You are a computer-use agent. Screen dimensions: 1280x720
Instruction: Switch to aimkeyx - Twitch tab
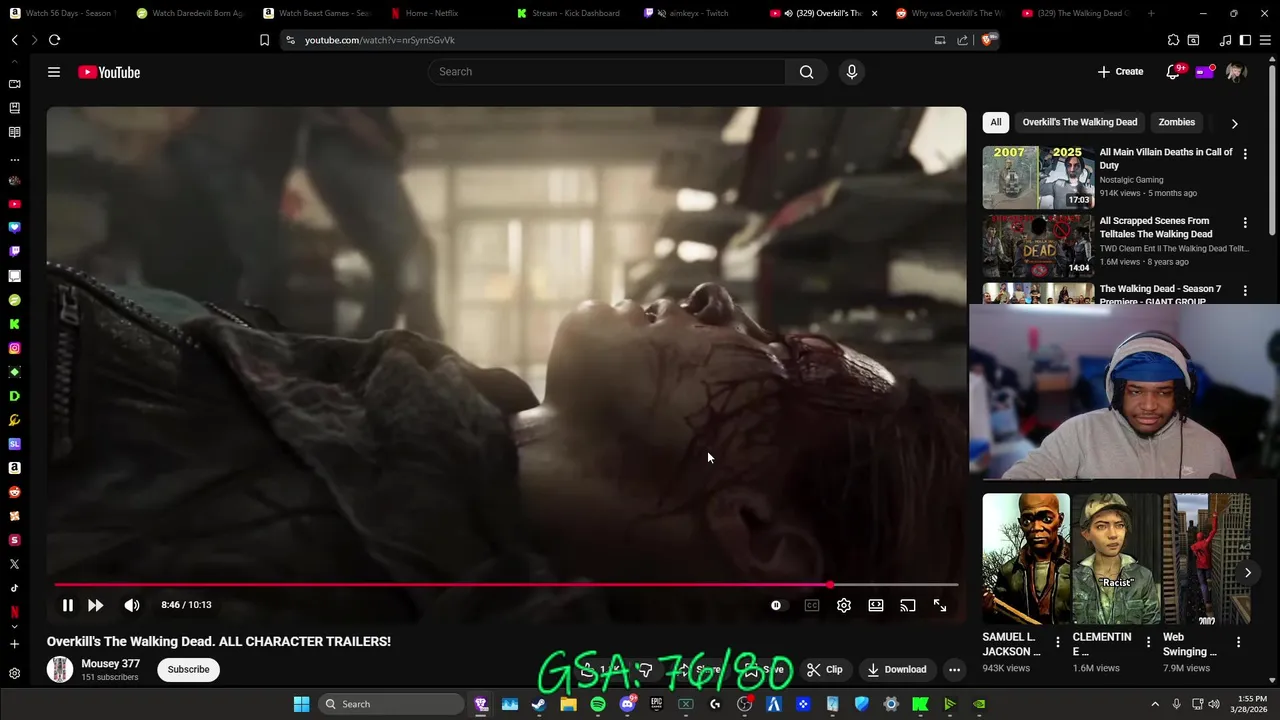point(697,13)
